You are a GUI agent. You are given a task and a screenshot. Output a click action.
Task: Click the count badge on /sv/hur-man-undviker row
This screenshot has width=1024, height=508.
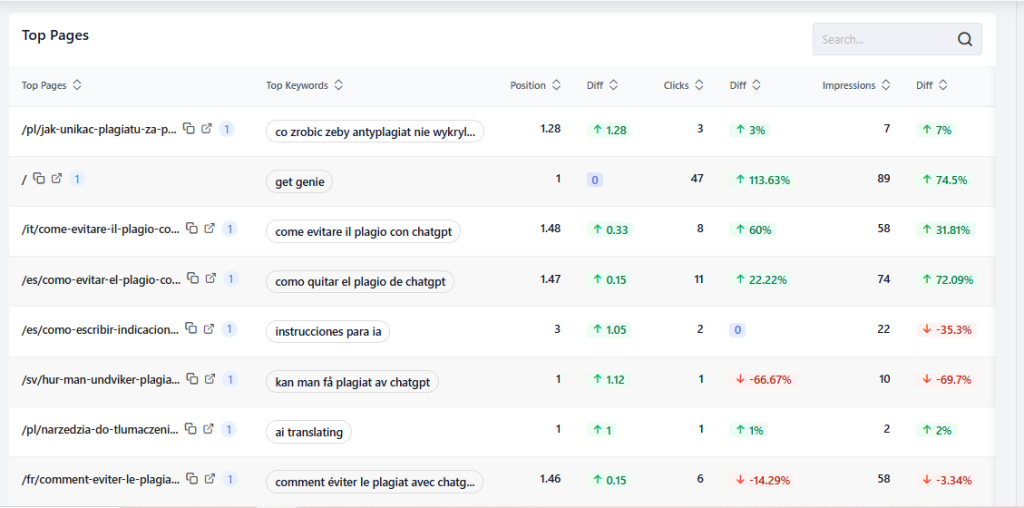tap(230, 379)
